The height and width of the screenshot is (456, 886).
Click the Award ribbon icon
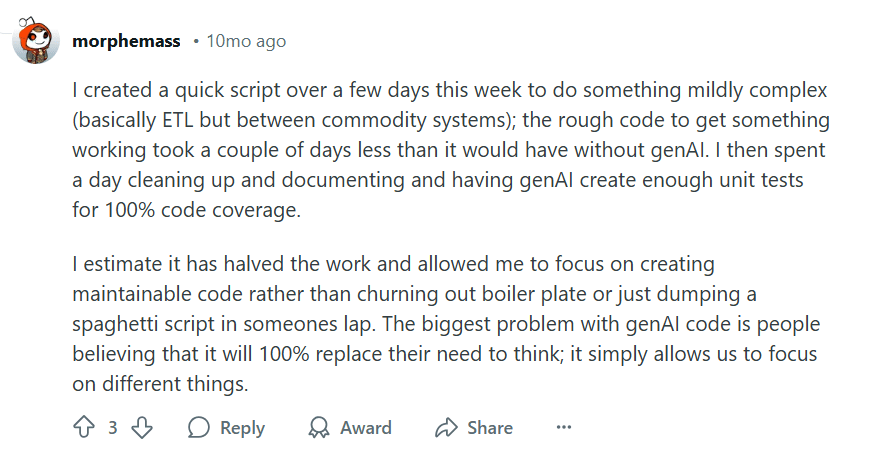(319, 428)
